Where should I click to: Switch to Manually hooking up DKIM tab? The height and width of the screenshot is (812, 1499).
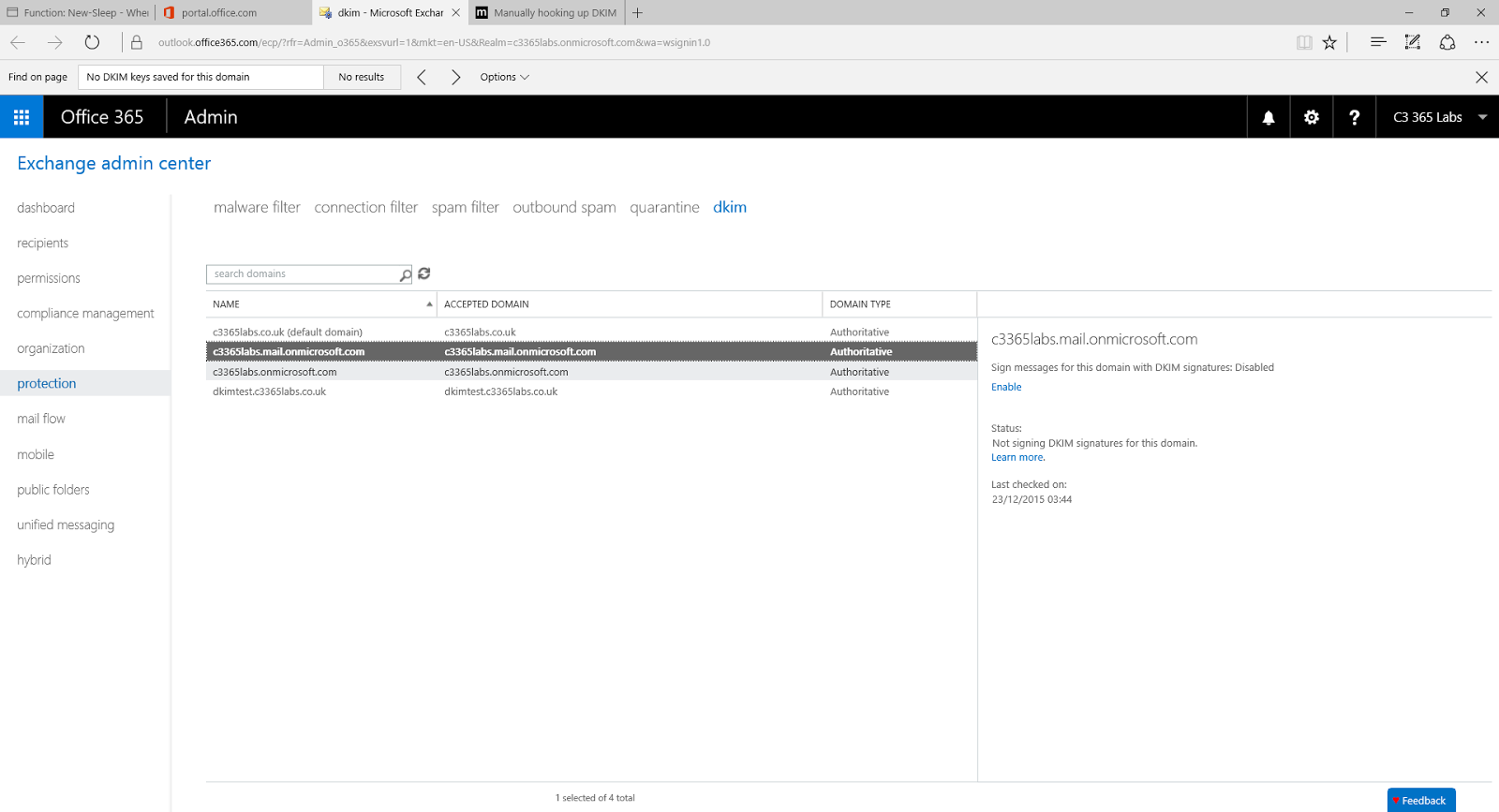point(546,13)
